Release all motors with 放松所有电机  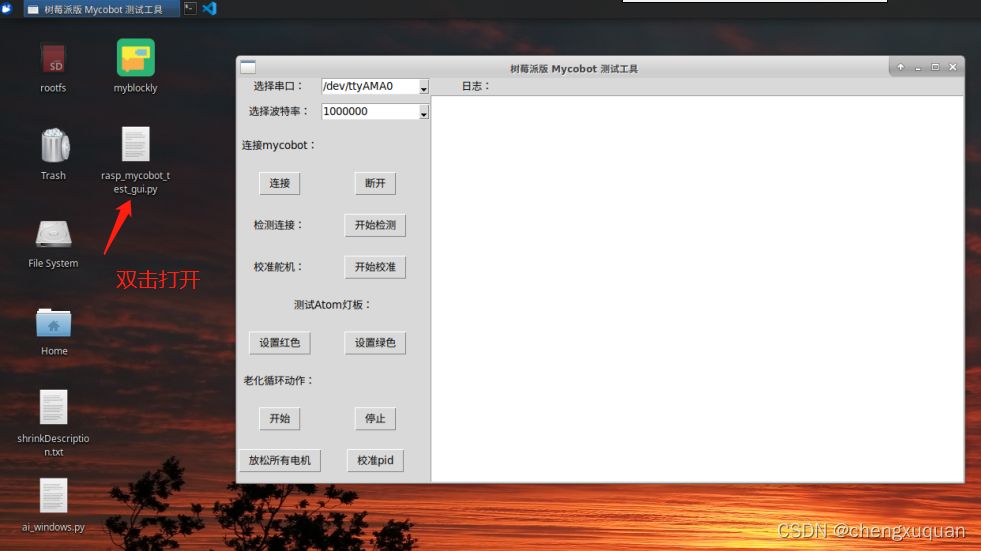[x=280, y=460]
